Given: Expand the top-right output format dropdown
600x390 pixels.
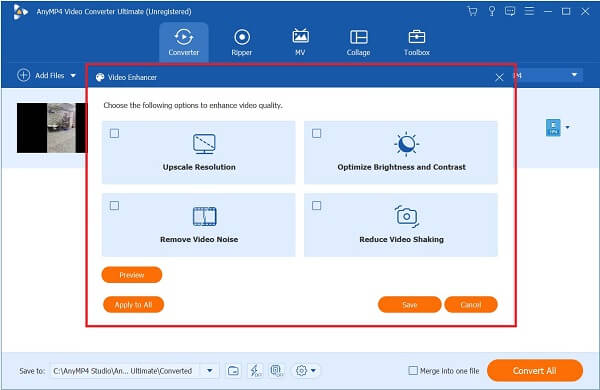Looking at the screenshot, I should [574, 75].
